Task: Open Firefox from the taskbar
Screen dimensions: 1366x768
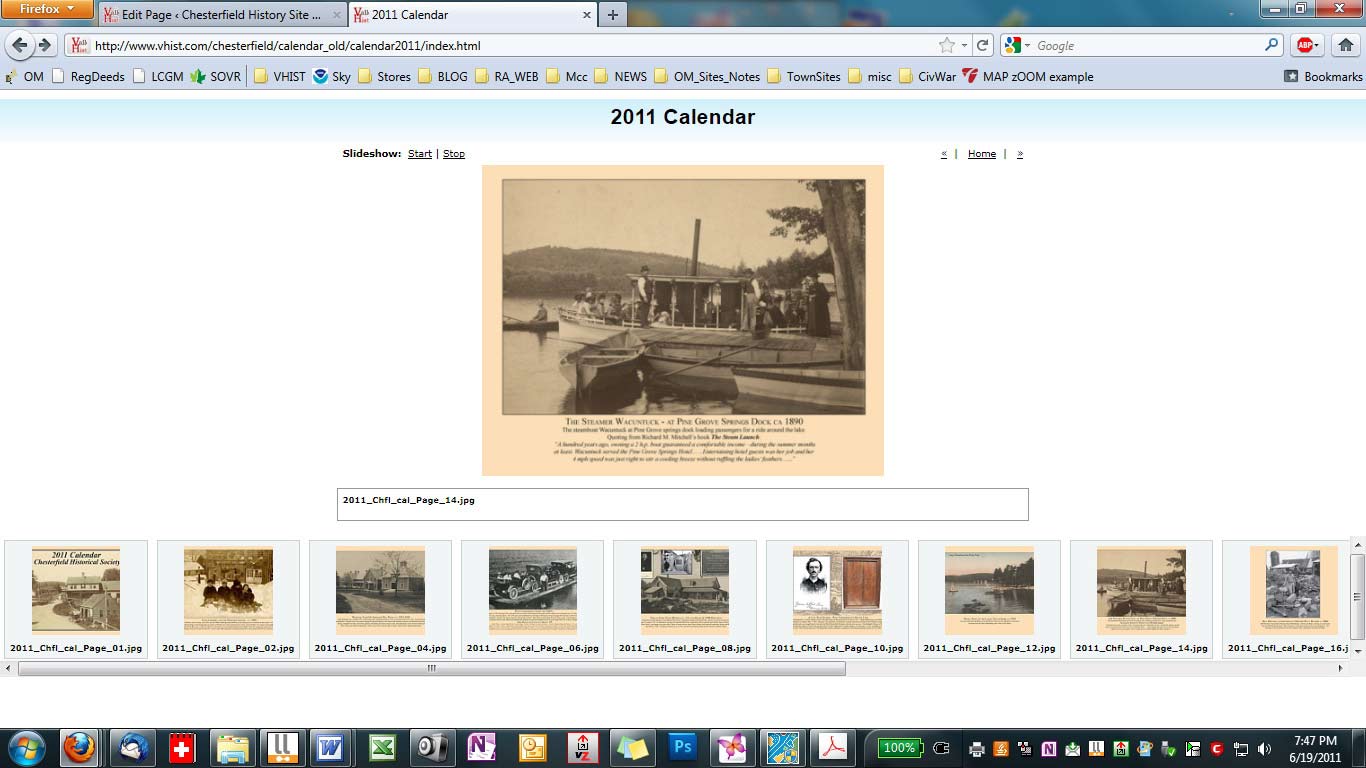Action: coord(80,747)
